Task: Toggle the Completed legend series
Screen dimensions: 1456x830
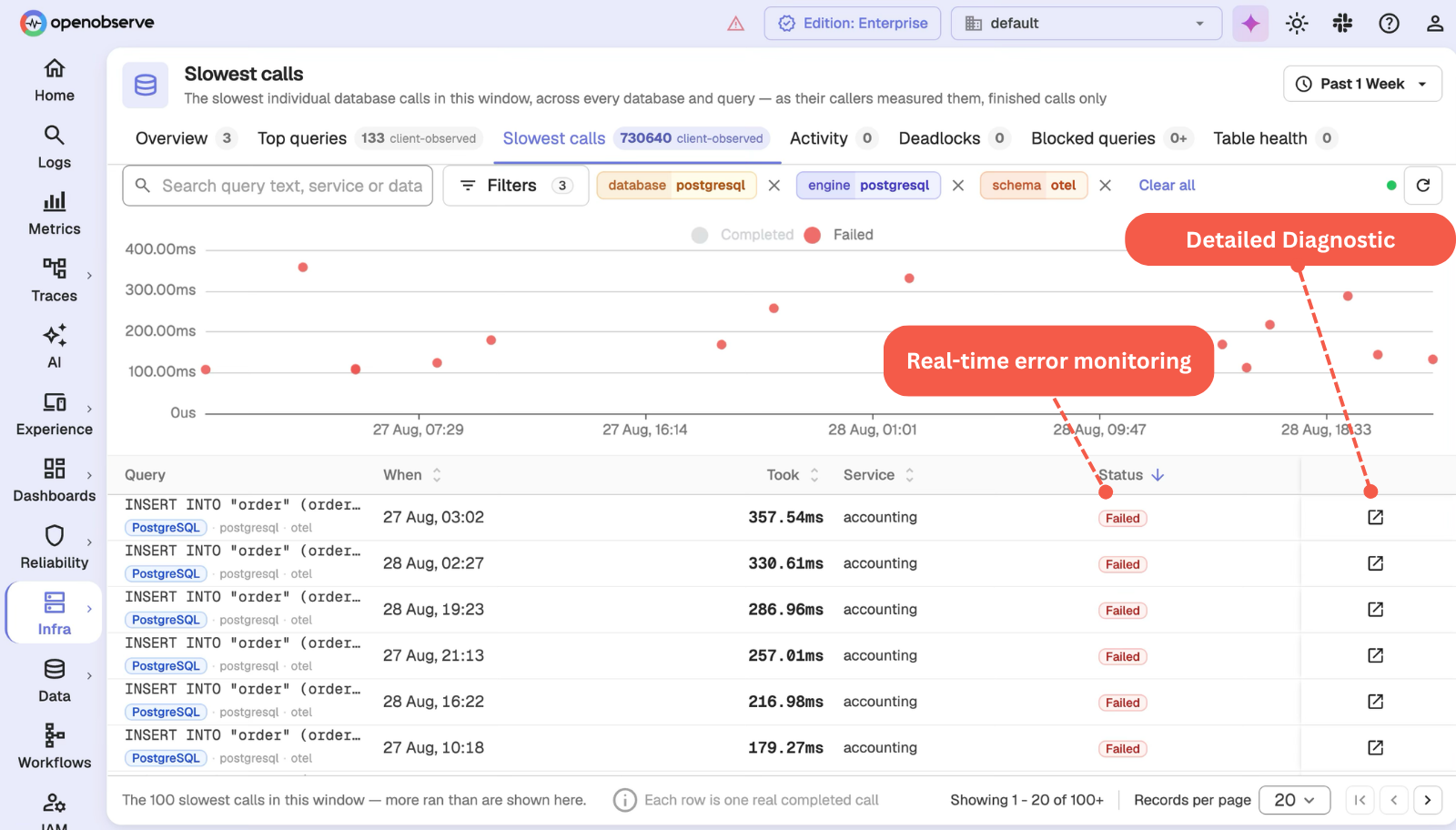Action: pyautogui.click(x=743, y=235)
